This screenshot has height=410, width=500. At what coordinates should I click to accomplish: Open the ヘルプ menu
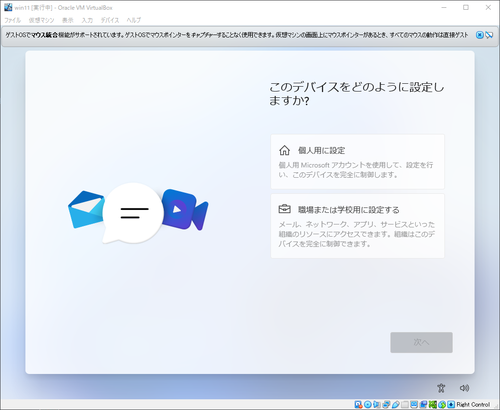click(134, 20)
